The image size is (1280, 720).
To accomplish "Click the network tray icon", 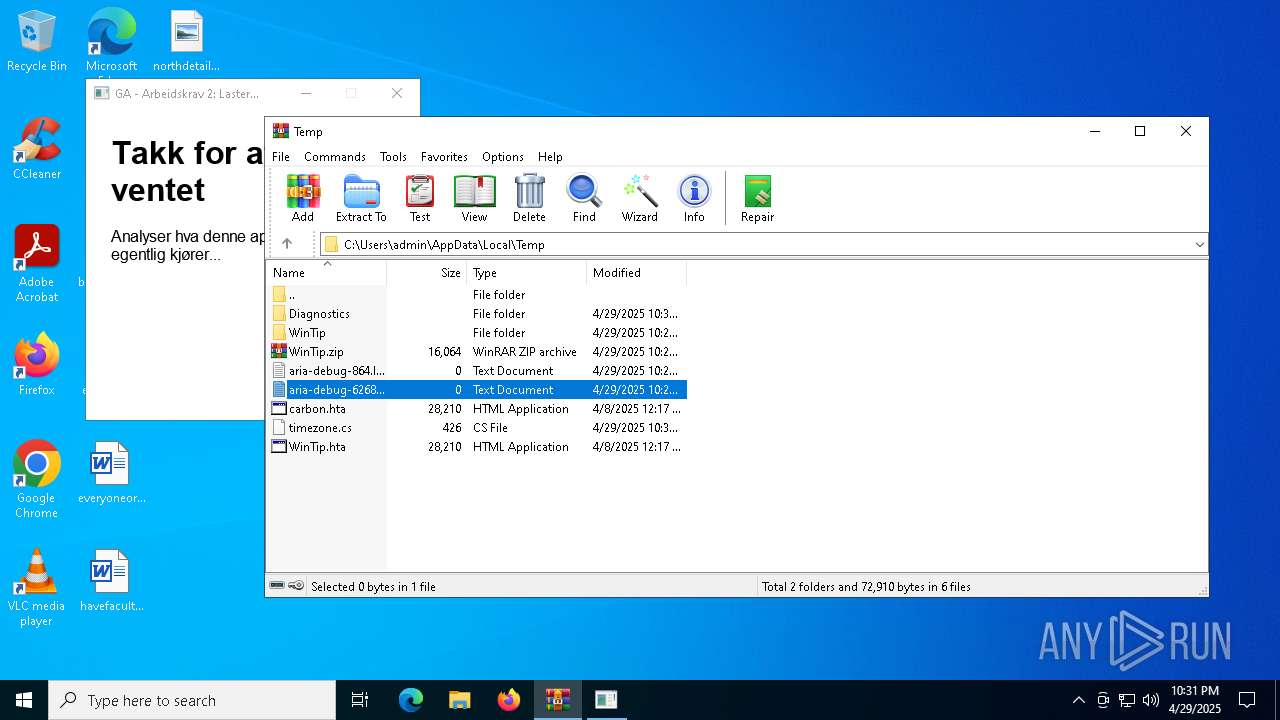I will coord(1127,700).
